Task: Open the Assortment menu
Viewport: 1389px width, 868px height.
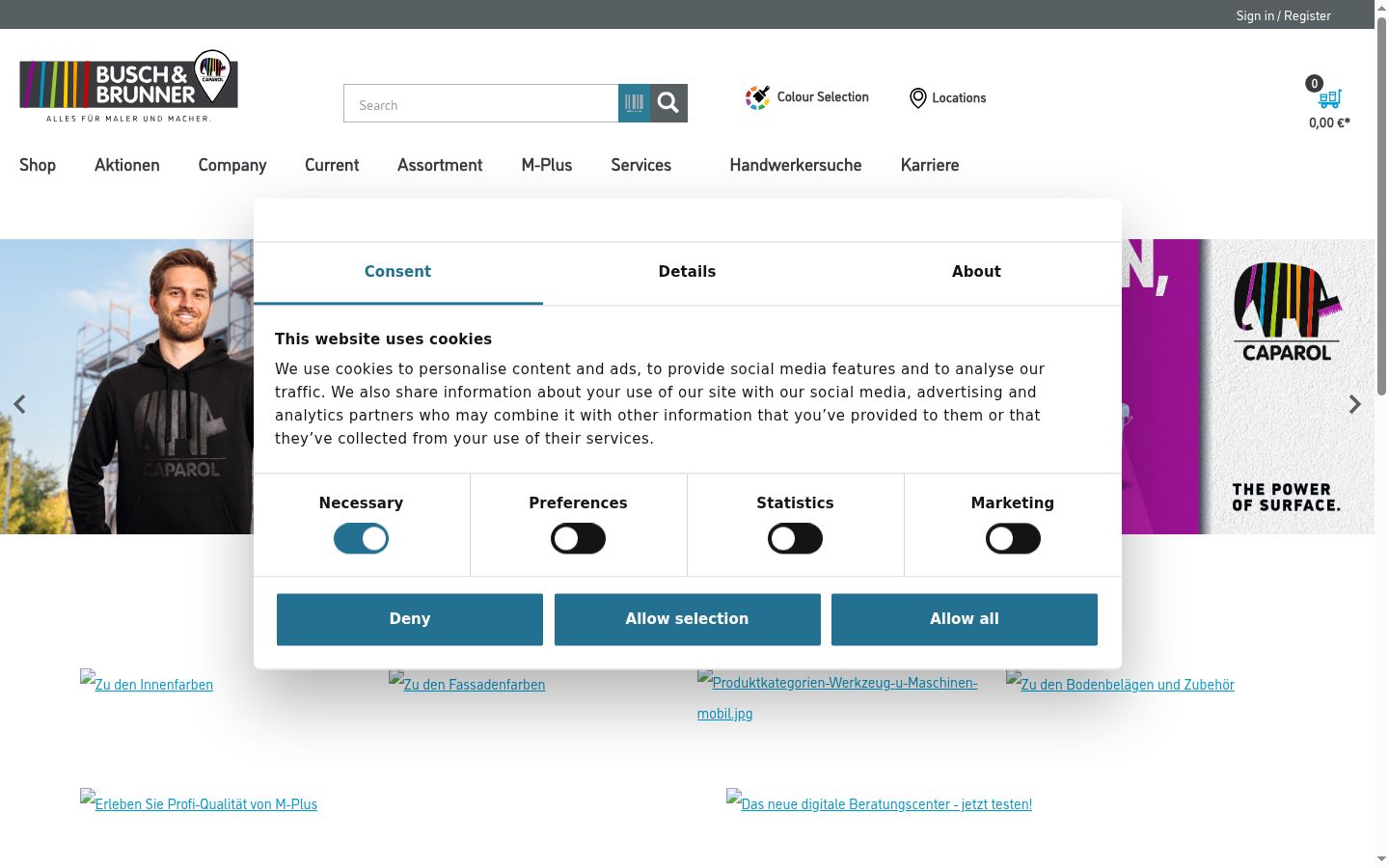Action: point(440,165)
